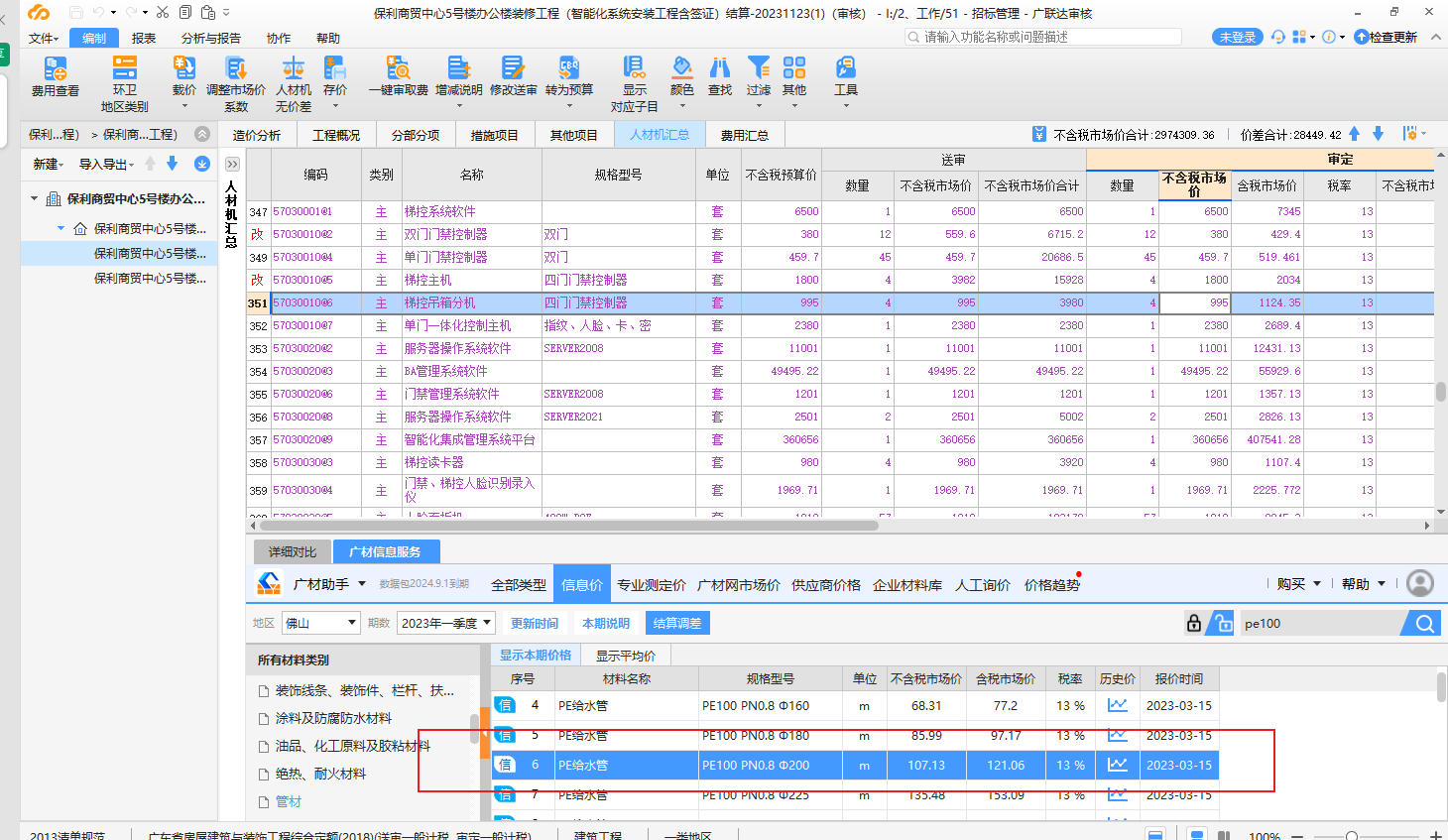
Task: Click the 检查更新 update icon
Action: [x=1386, y=37]
